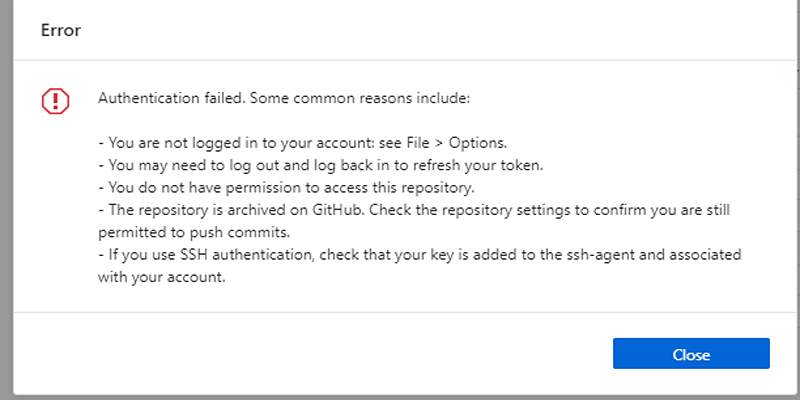Screen dimensions: 800x400
Task: Click the "Error" dialog title text
Action: (x=60, y=30)
